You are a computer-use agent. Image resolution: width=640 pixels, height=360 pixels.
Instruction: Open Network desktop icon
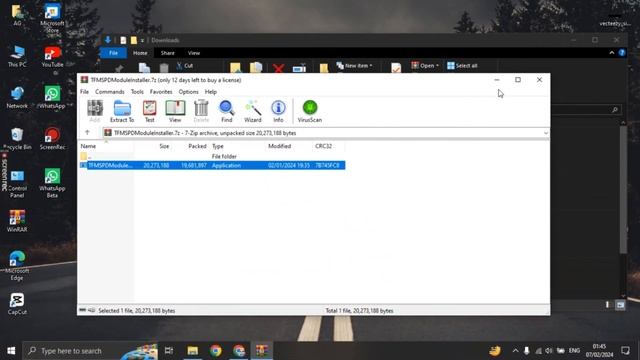point(17,98)
